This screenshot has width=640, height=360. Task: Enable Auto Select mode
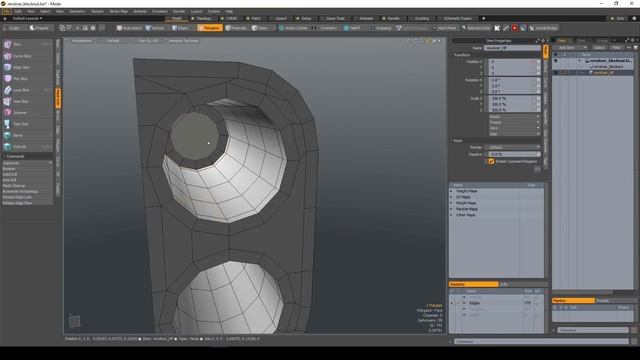(129, 28)
